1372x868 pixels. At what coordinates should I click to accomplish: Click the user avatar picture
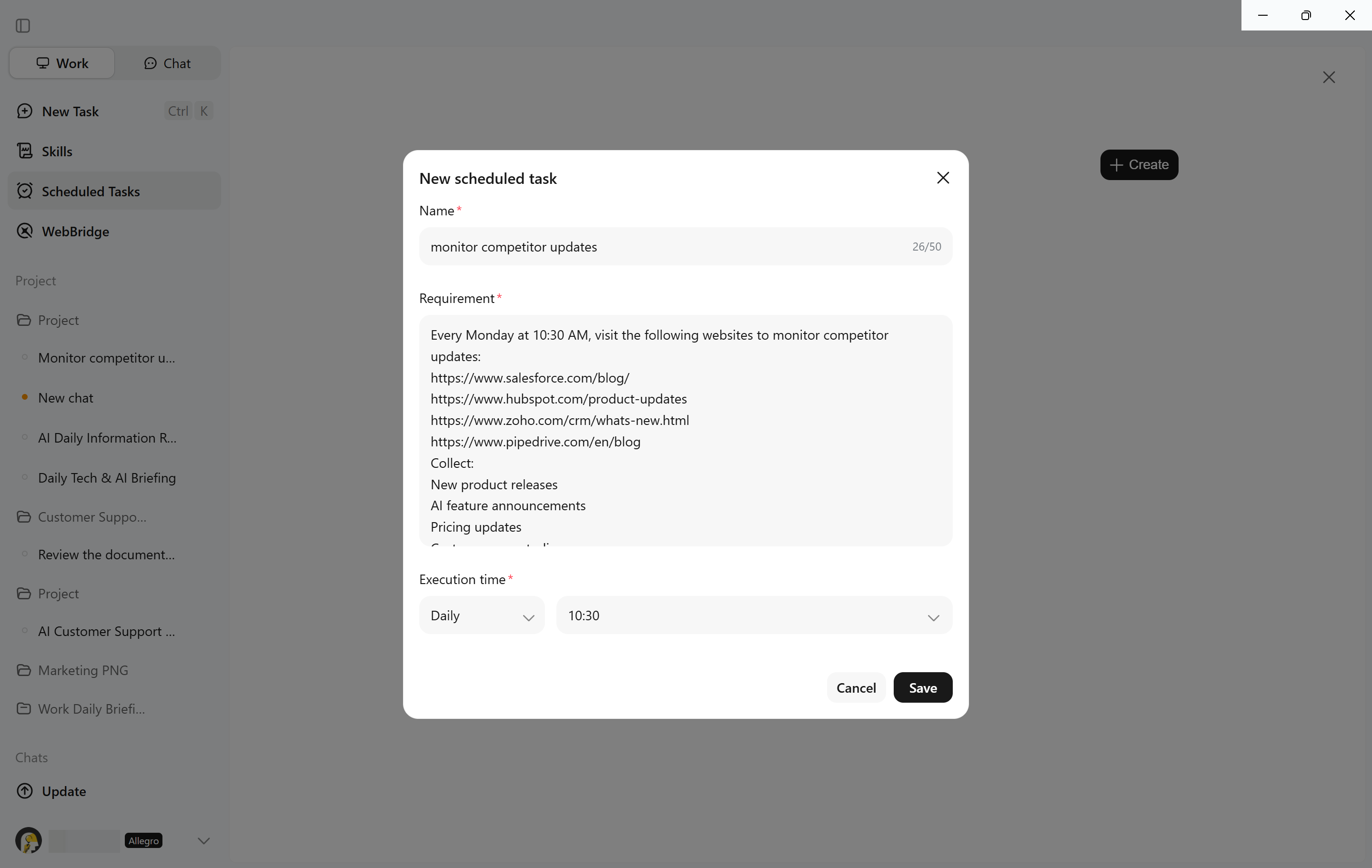(29, 841)
